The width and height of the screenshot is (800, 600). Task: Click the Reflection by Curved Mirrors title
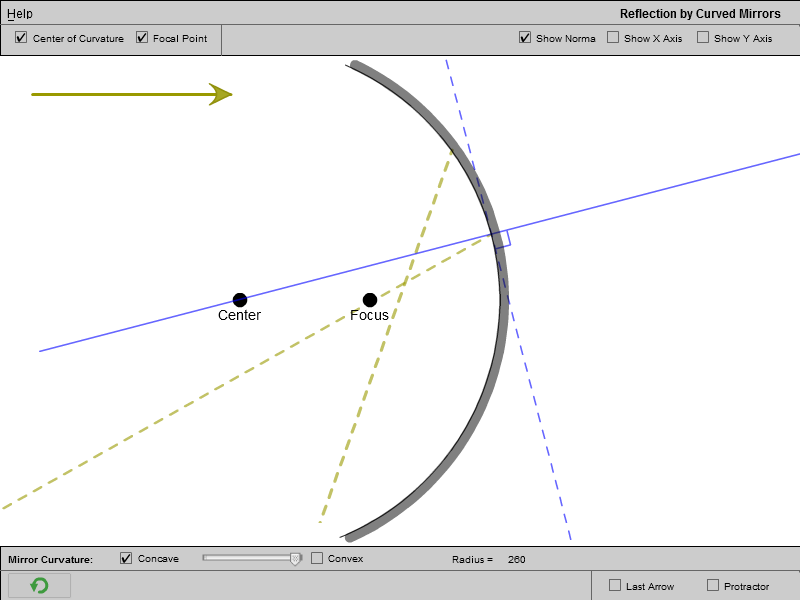700,14
